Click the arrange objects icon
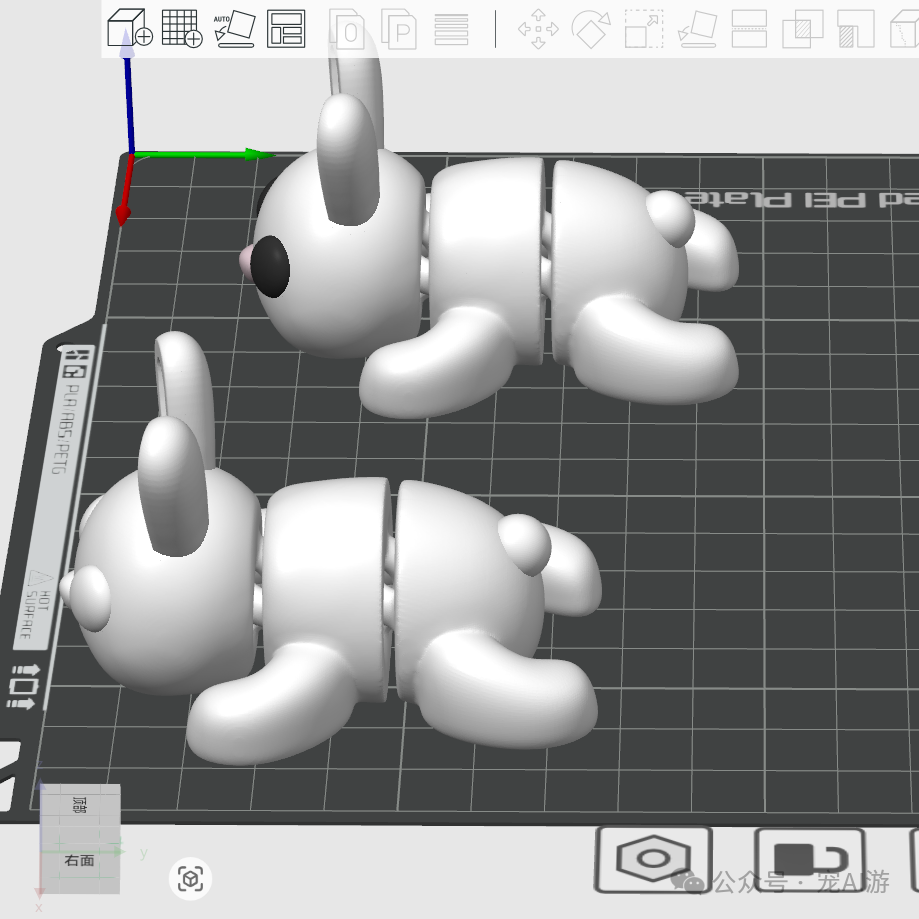The height and width of the screenshot is (919, 919). 285,30
